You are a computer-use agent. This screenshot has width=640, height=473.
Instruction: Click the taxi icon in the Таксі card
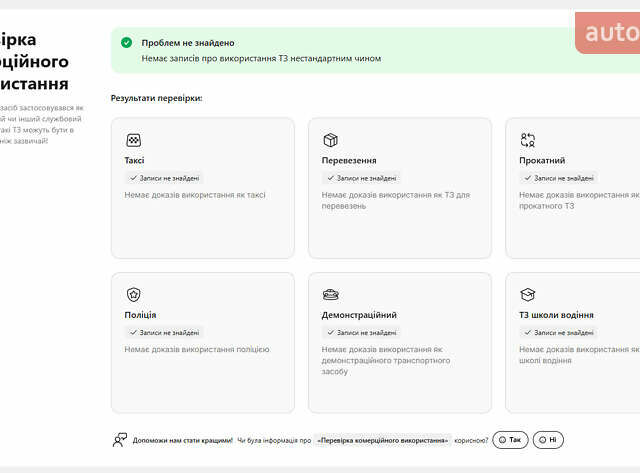tap(133, 141)
